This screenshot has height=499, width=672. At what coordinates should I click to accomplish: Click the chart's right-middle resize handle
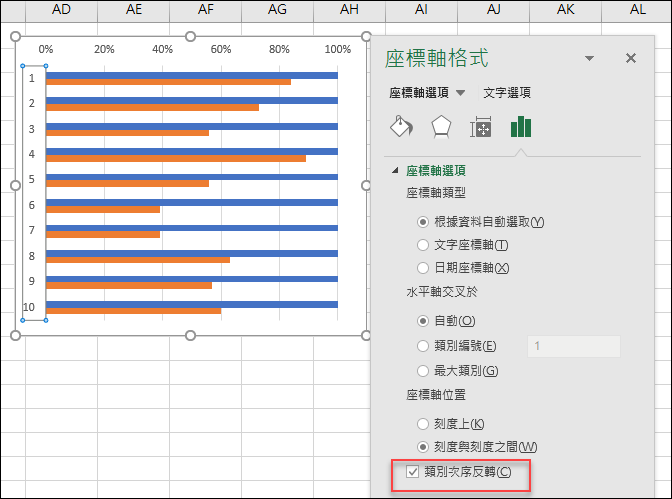tap(366, 185)
